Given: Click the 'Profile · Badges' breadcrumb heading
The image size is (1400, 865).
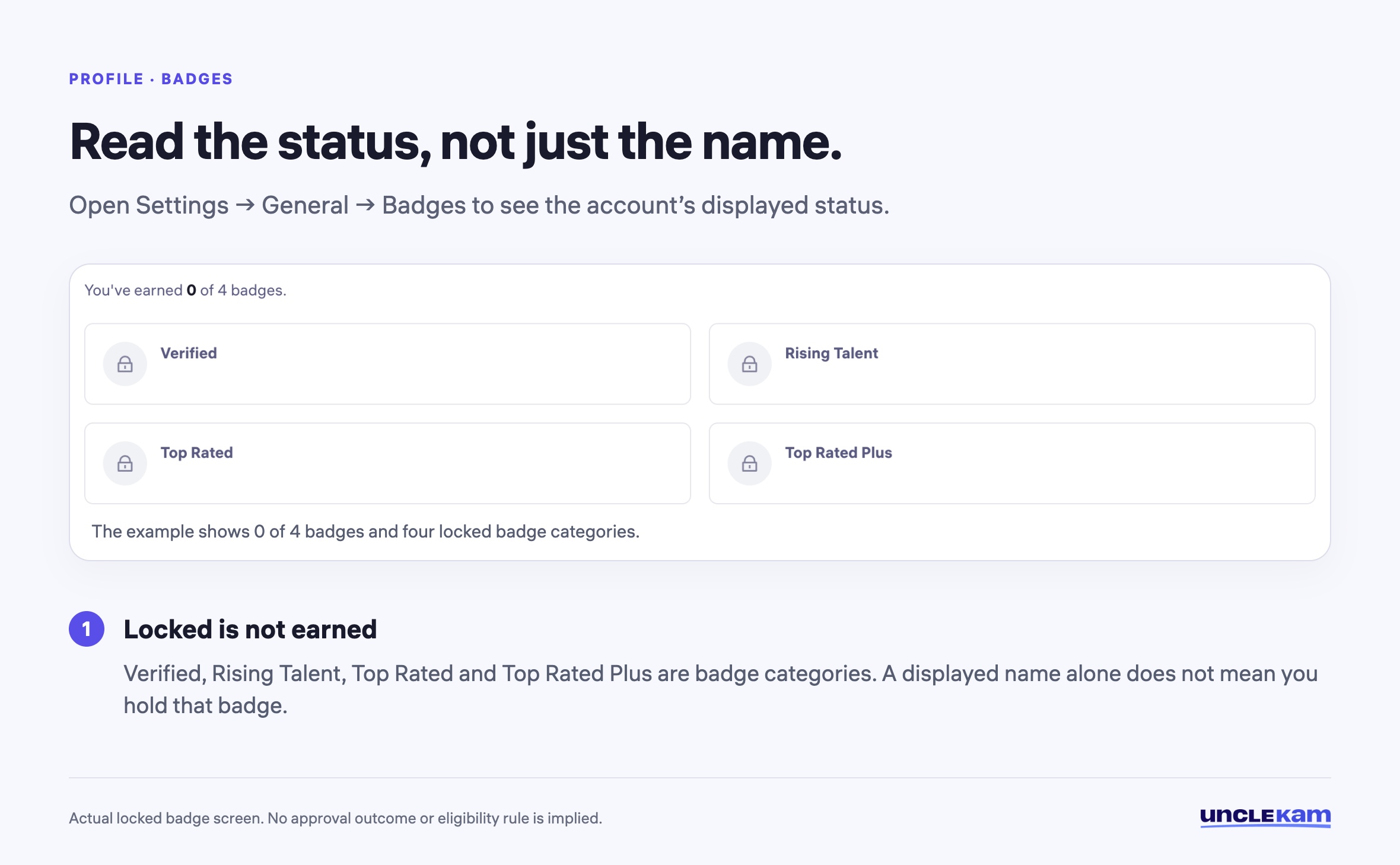Looking at the screenshot, I should [151, 79].
